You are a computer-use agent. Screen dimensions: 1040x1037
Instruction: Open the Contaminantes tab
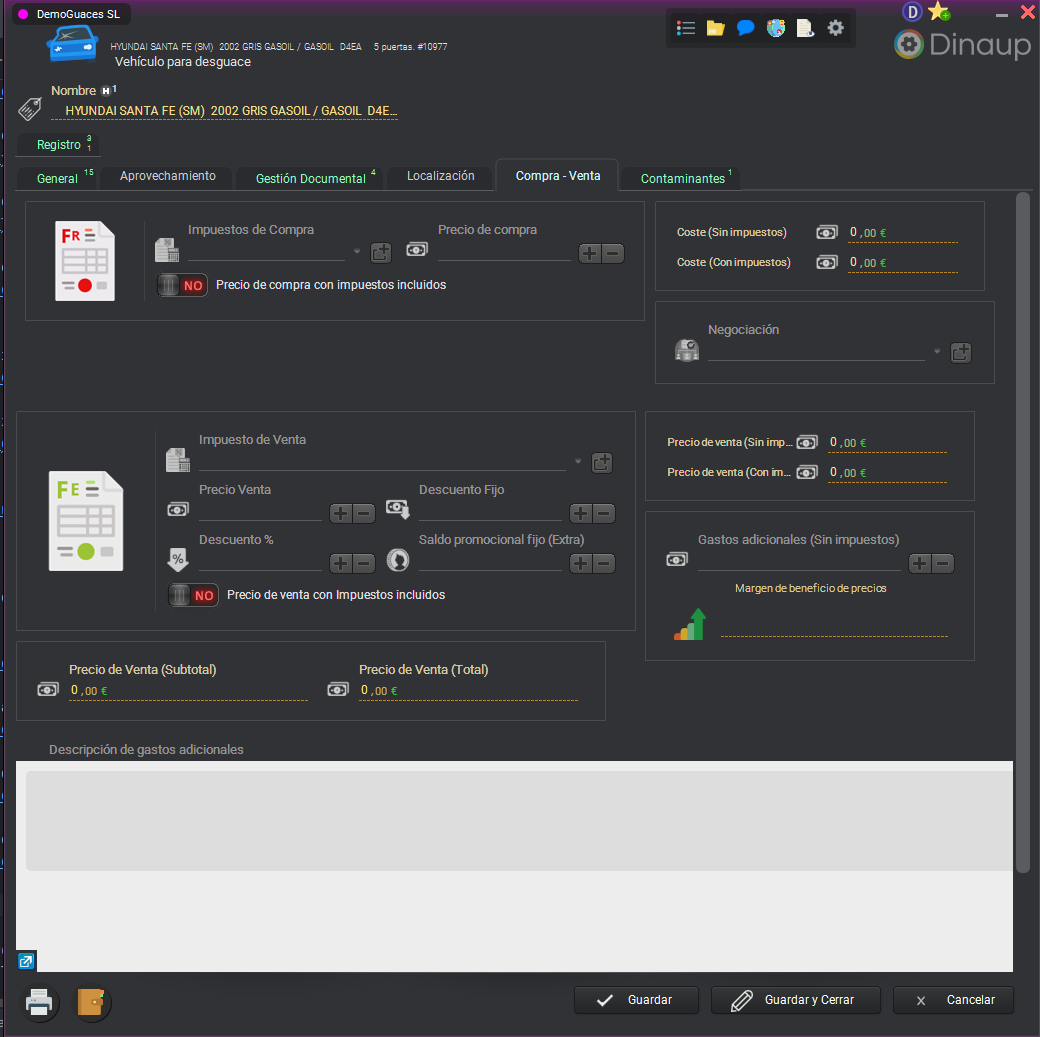coord(683,178)
